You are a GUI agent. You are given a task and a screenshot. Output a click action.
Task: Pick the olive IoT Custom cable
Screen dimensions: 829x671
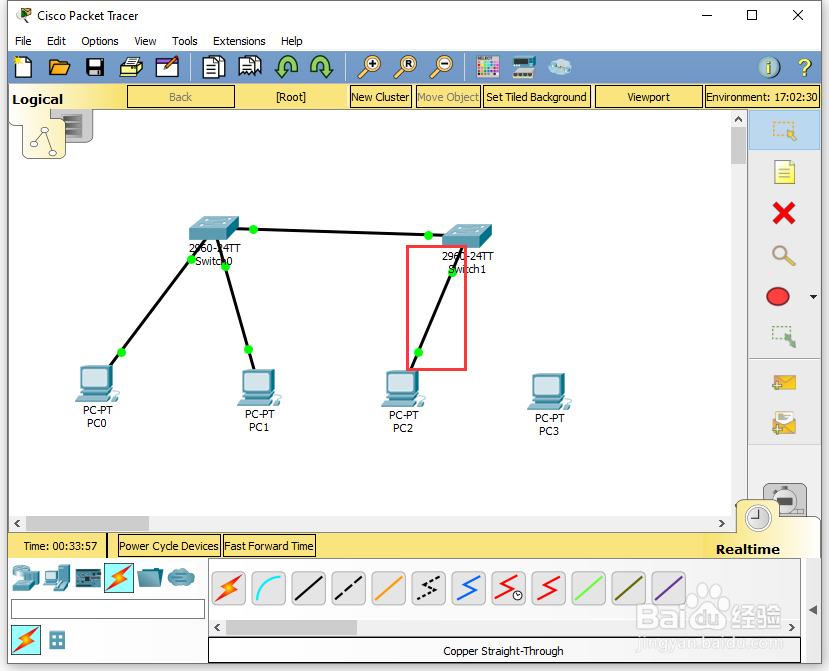(x=629, y=588)
